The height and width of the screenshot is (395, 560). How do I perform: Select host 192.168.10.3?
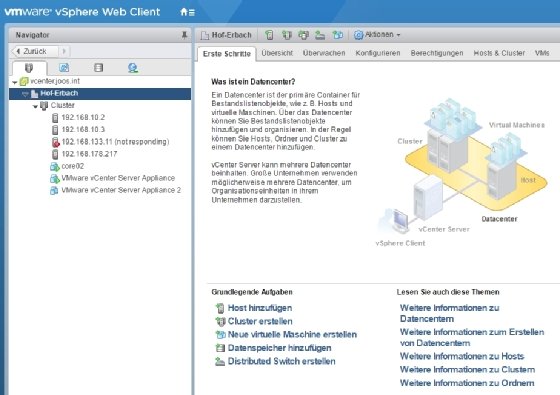(x=83, y=130)
